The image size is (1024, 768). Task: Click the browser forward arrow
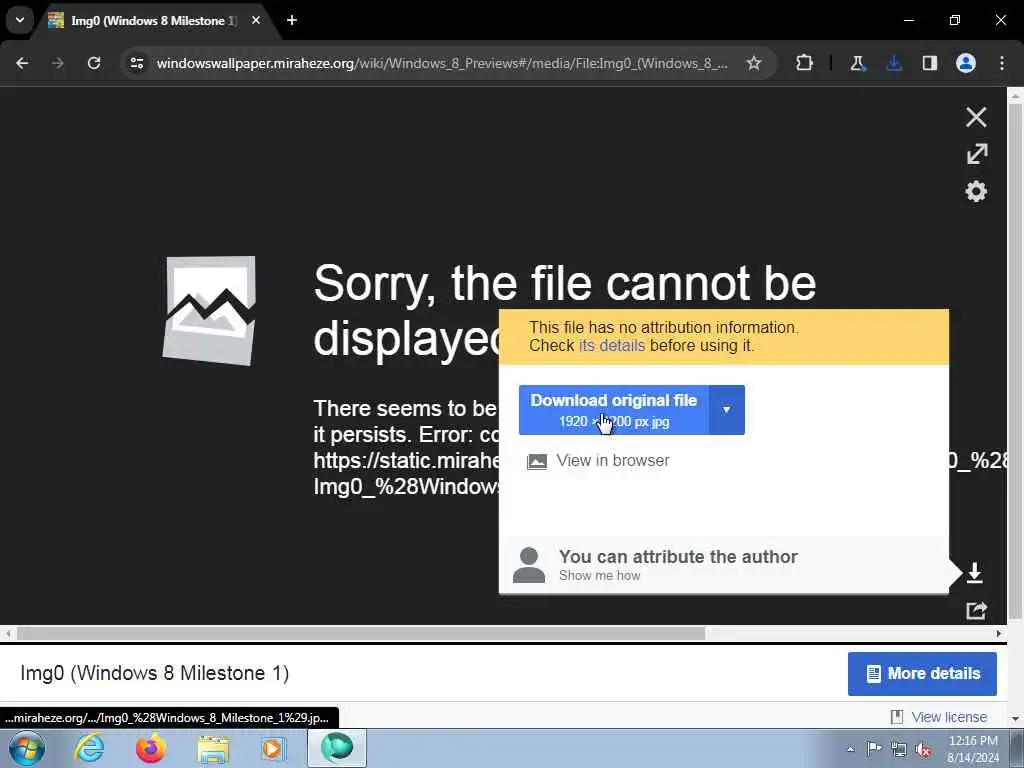(58, 63)
